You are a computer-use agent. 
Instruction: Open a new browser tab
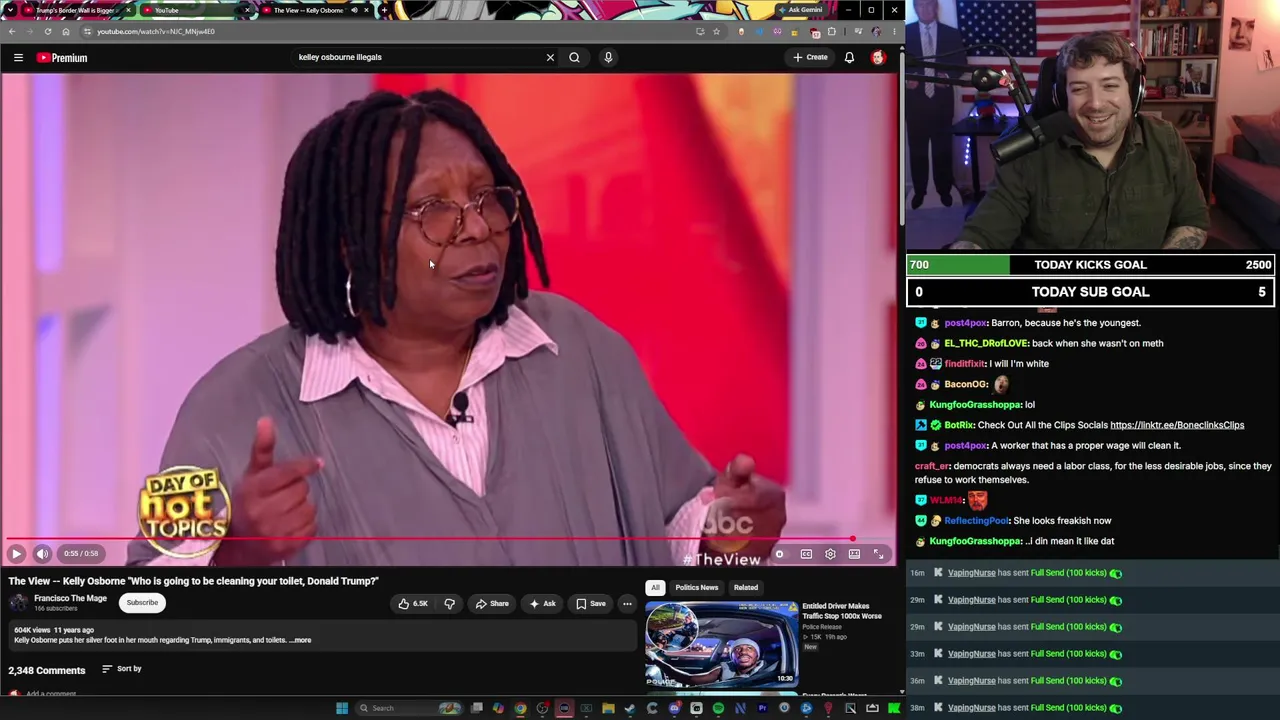click(384, 10)
